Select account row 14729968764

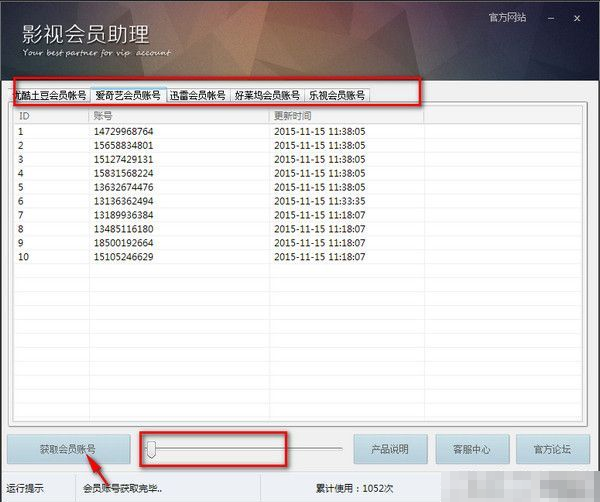click(x=123, y=131)
